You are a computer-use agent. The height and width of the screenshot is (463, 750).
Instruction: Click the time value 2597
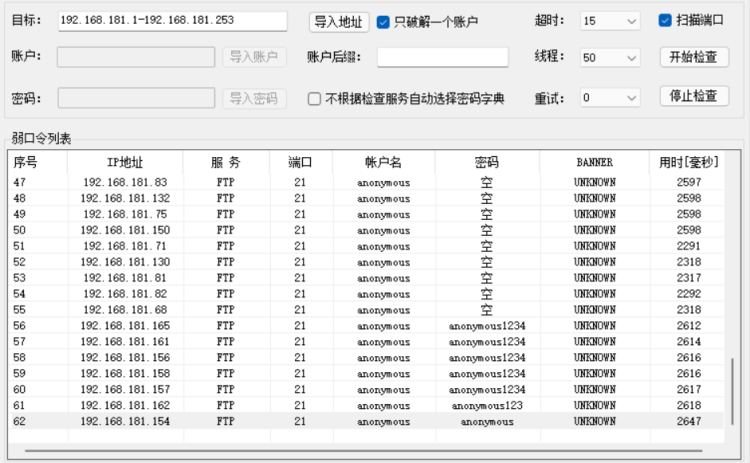(x=689, y=182)
